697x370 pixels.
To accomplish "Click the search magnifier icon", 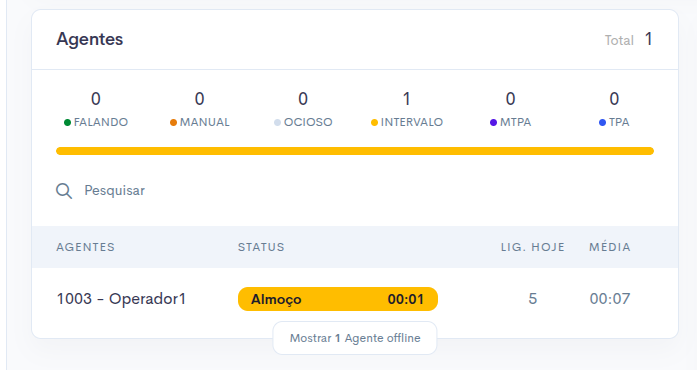I will point(64,191).
